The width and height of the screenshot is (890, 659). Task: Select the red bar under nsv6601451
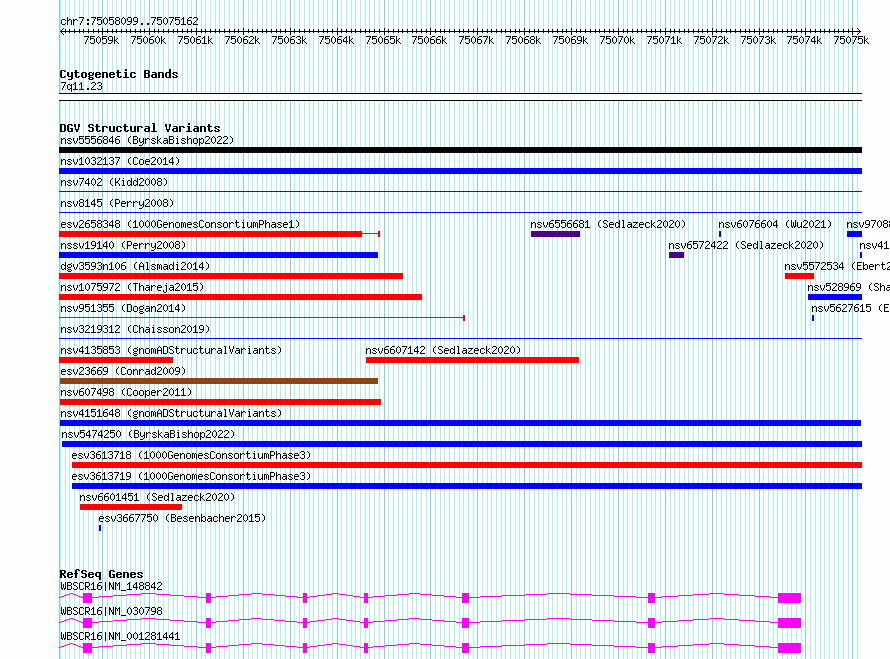click(x=130, y=507)
